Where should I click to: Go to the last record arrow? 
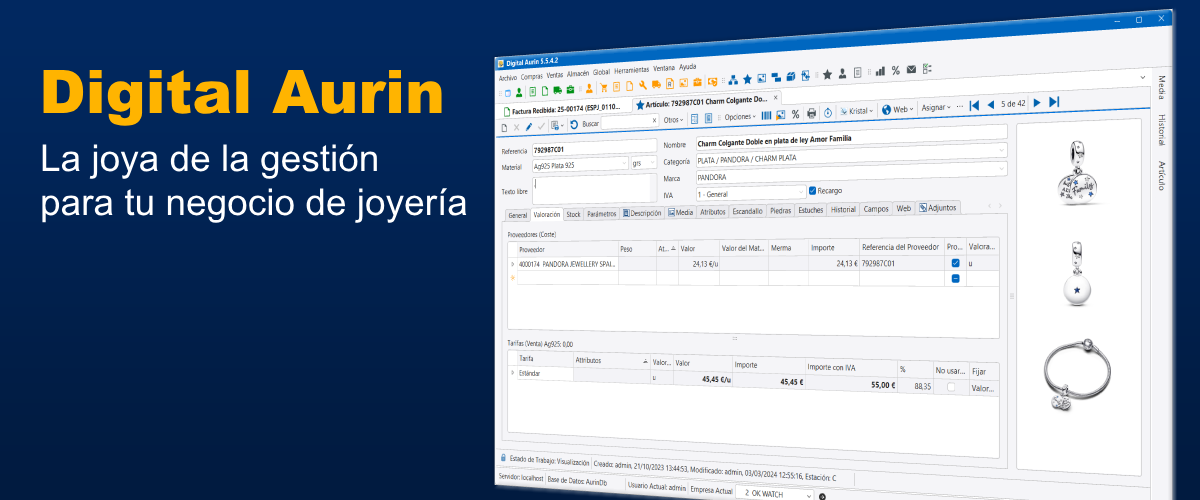click(1054, 101)
